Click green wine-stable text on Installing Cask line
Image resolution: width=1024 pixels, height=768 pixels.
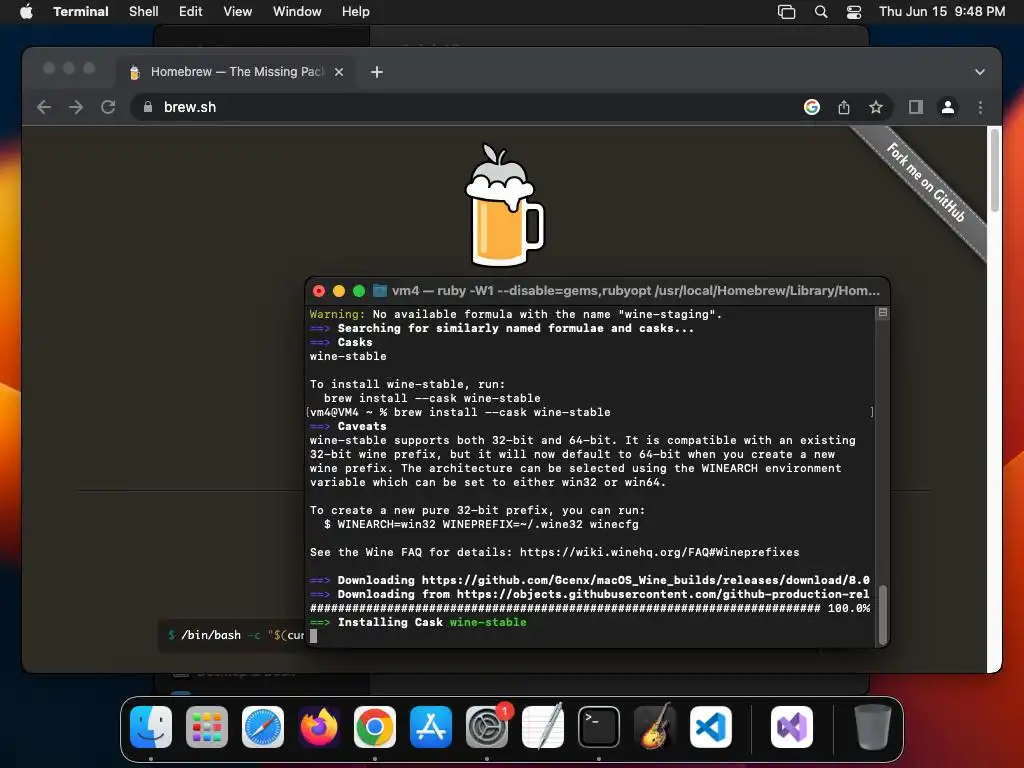488,622
